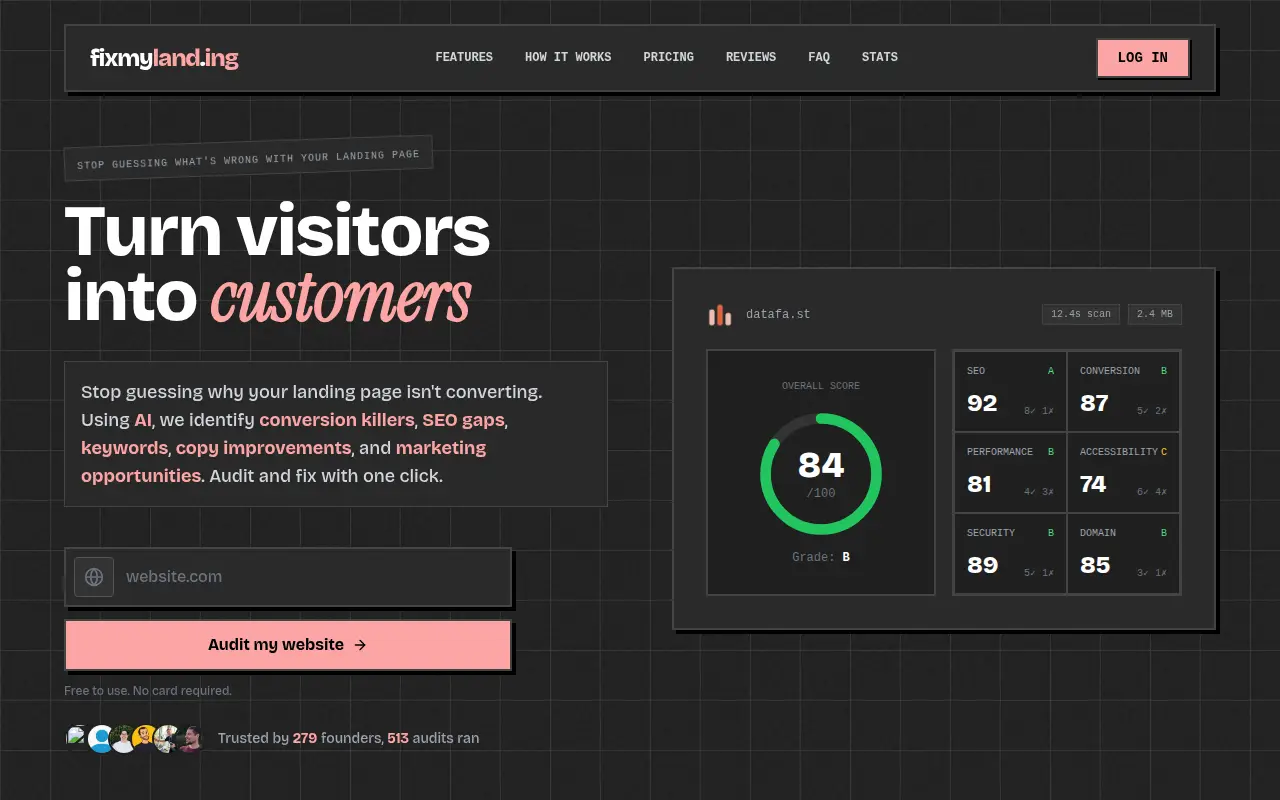The height and width of the screenshot is (800, 1280).
Task: Select Stats in navigation bar
Action: click(880, 57)
